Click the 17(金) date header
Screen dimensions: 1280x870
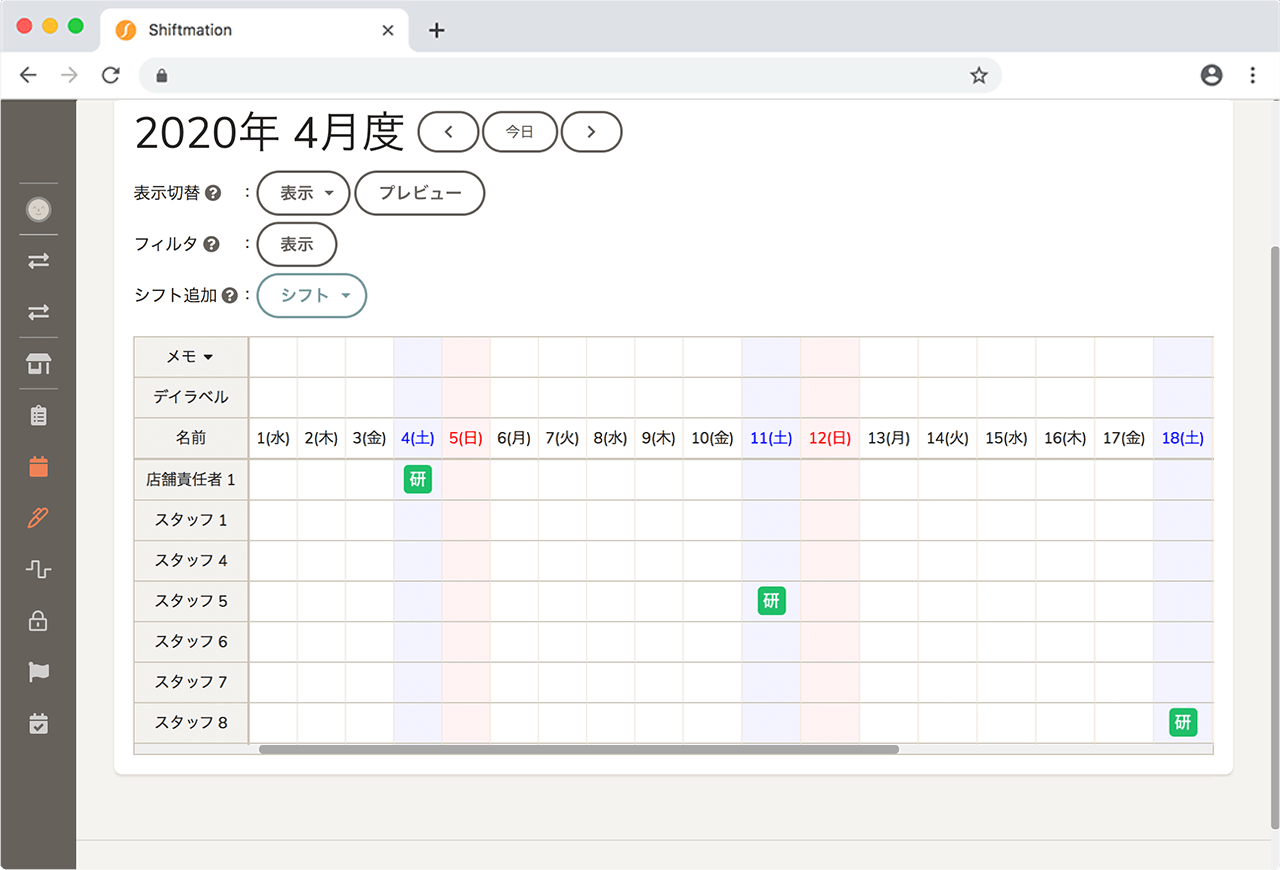pos(1124,438)
